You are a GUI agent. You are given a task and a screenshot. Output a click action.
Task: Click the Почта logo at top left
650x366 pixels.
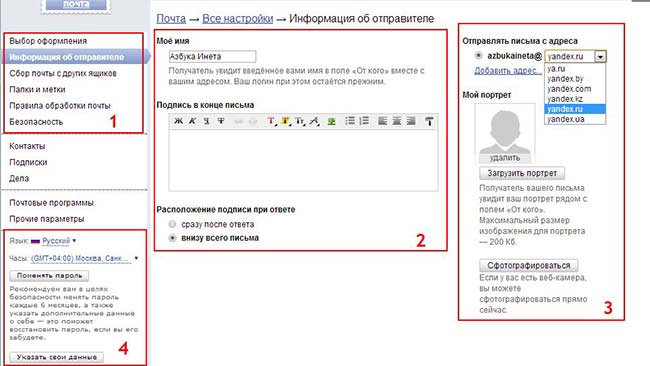(x=76, y=5)
